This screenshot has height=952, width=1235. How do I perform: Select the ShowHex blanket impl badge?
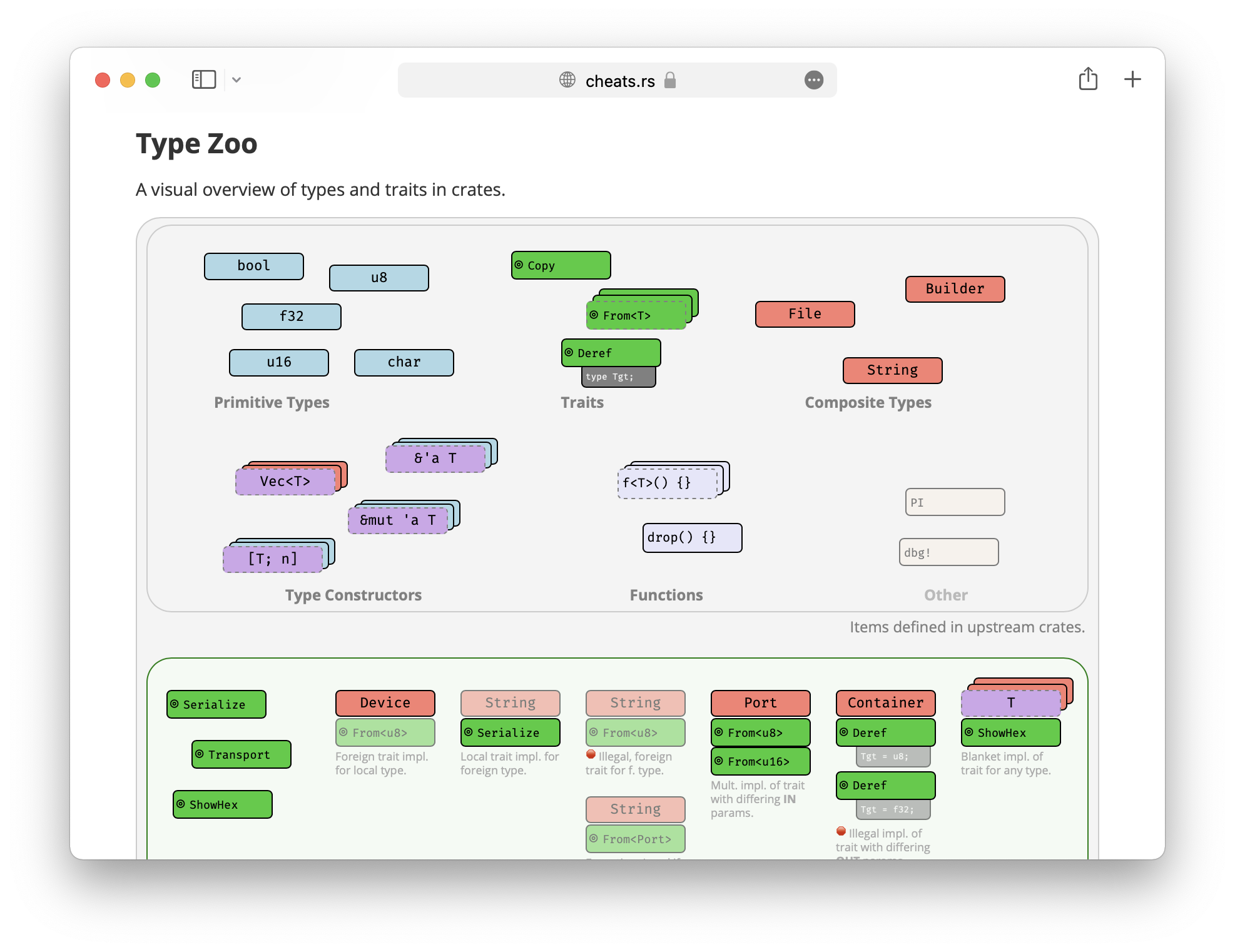1010,732
